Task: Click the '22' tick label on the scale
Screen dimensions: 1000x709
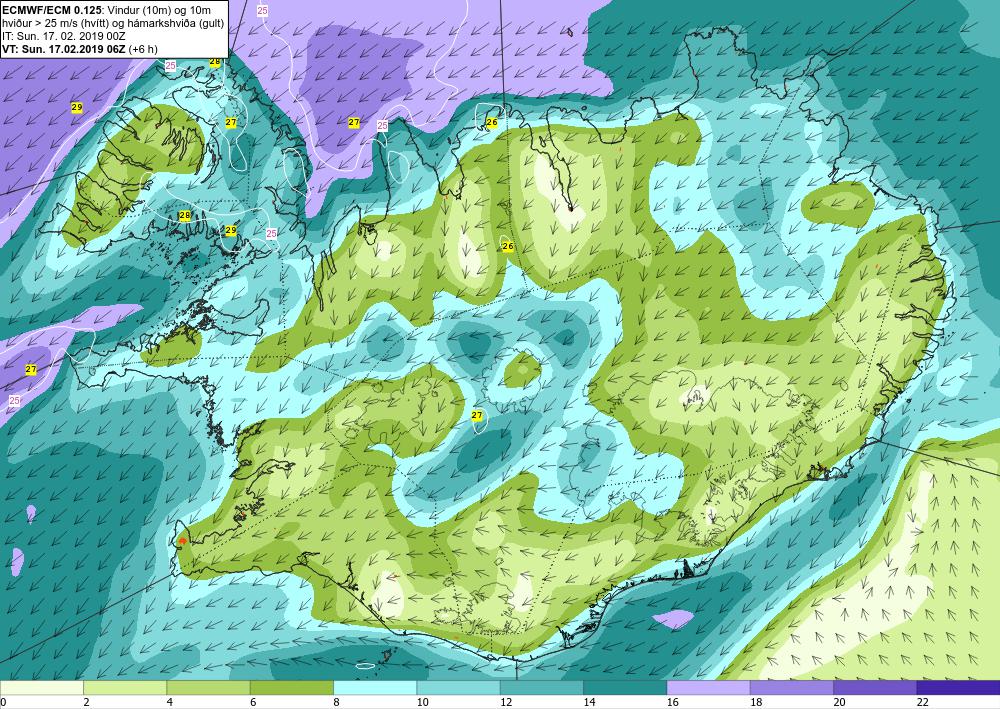Action: pyautogui.click(x=923, y=703)
